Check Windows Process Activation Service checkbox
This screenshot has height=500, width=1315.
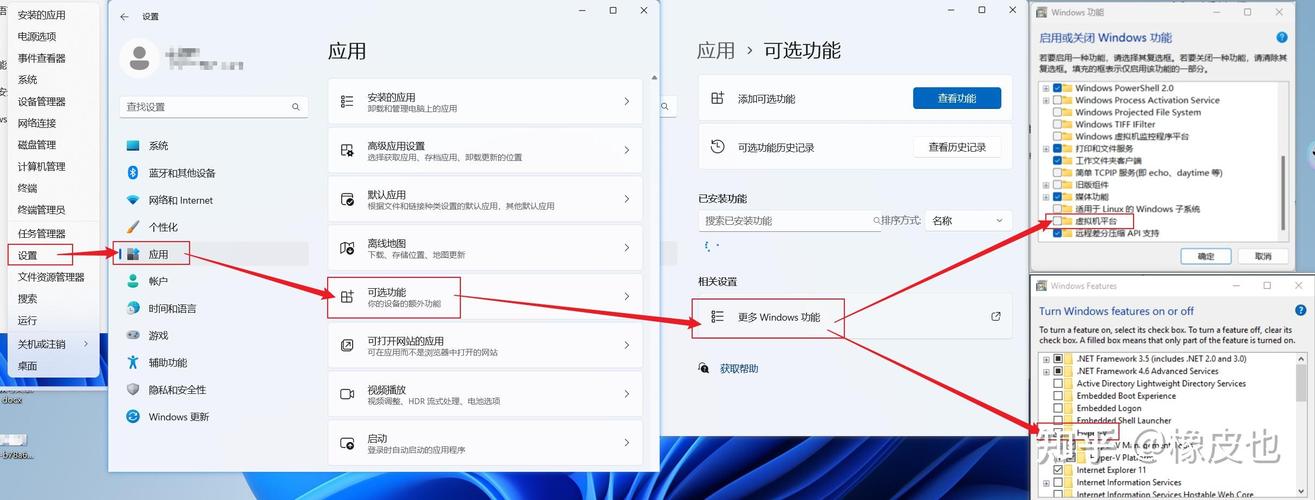click(x=1058, y=100)
